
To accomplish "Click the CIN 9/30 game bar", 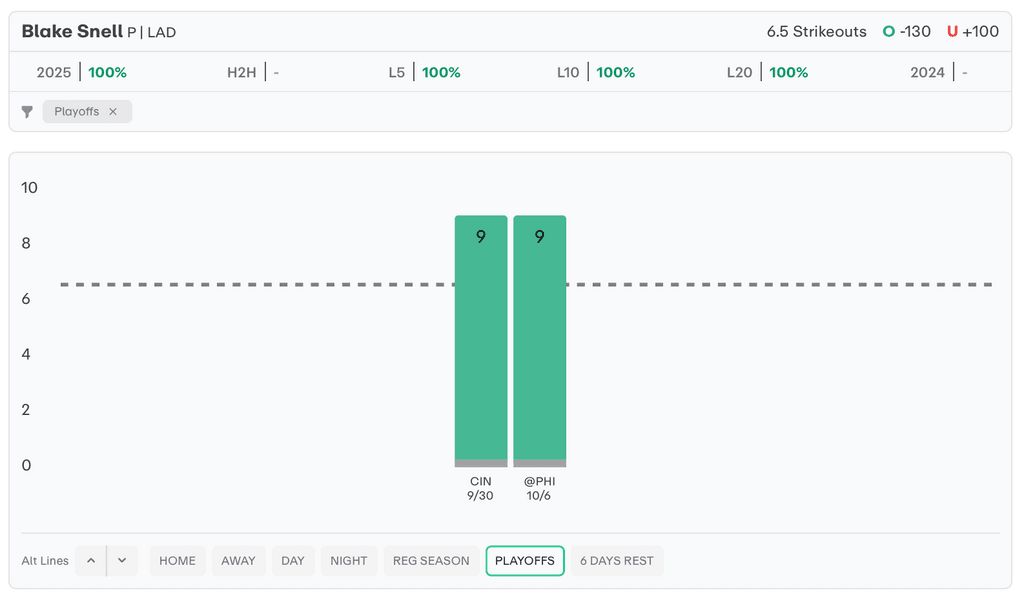I will point(481,340).
